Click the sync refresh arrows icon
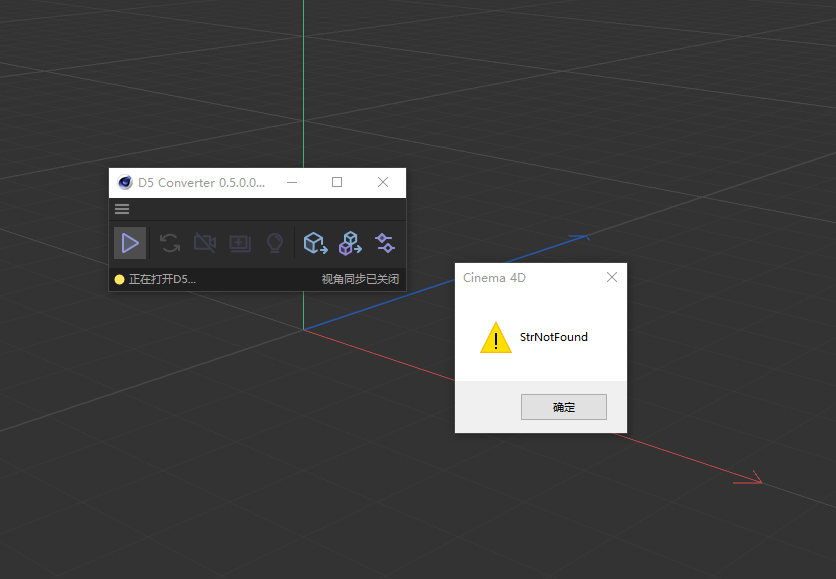836x579 pixels. click(x=170, y=243)
